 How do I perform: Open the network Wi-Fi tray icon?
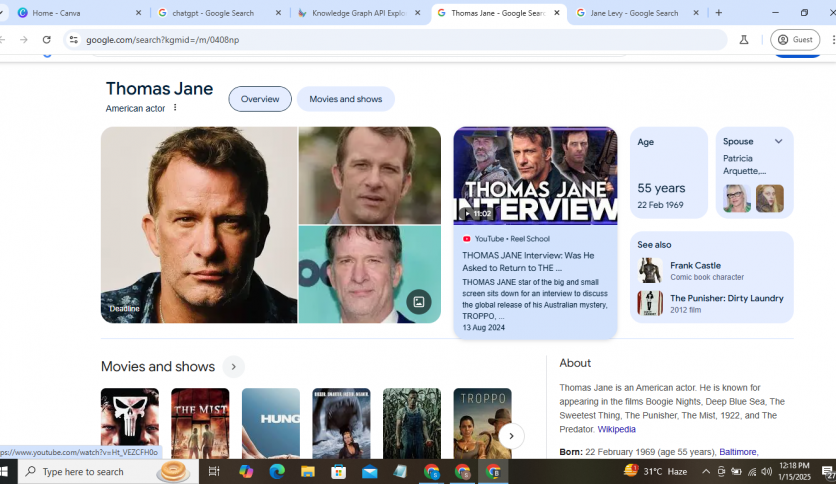[752, 471]
